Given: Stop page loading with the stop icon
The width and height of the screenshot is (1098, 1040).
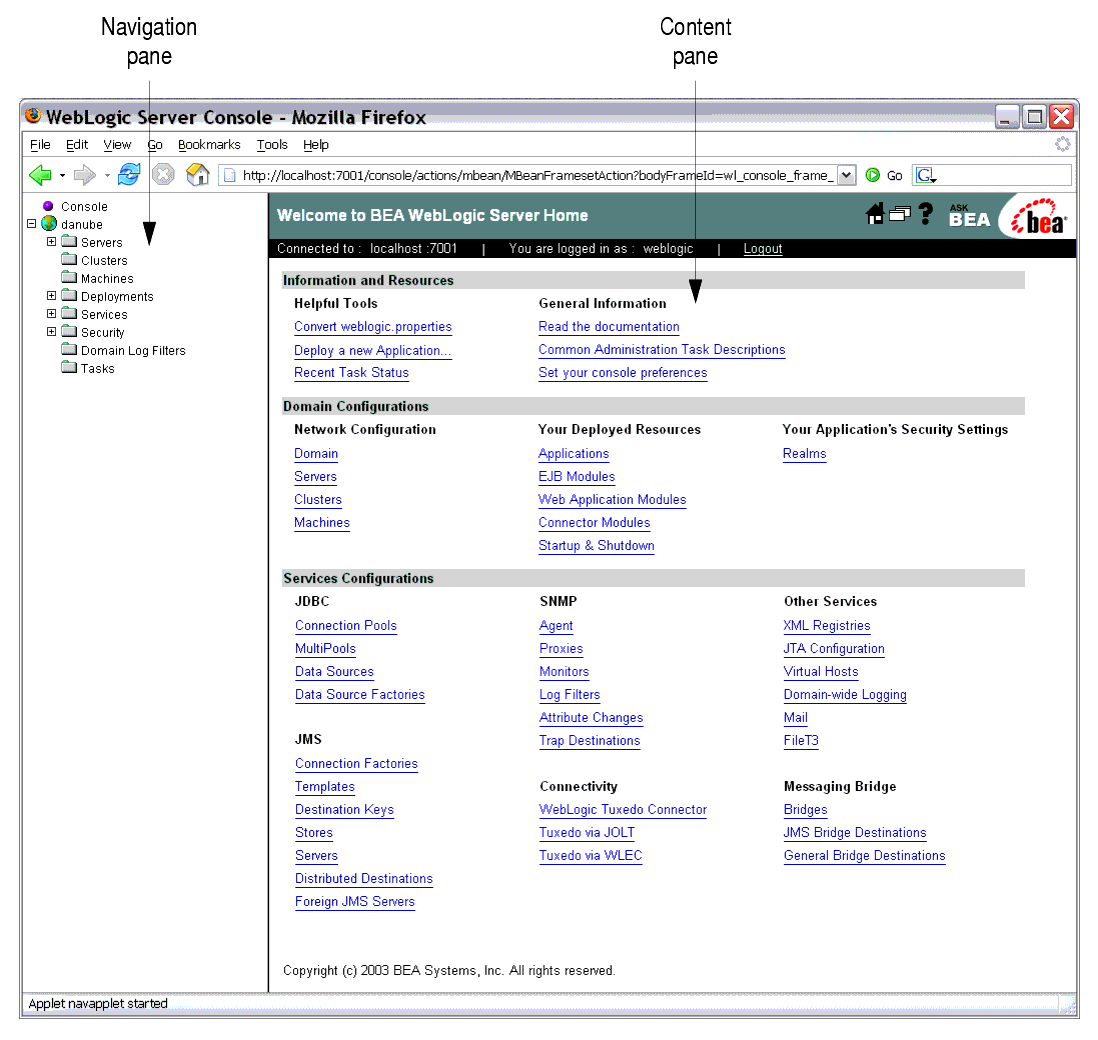Looking at the screenshot, I should click(163, 173).
